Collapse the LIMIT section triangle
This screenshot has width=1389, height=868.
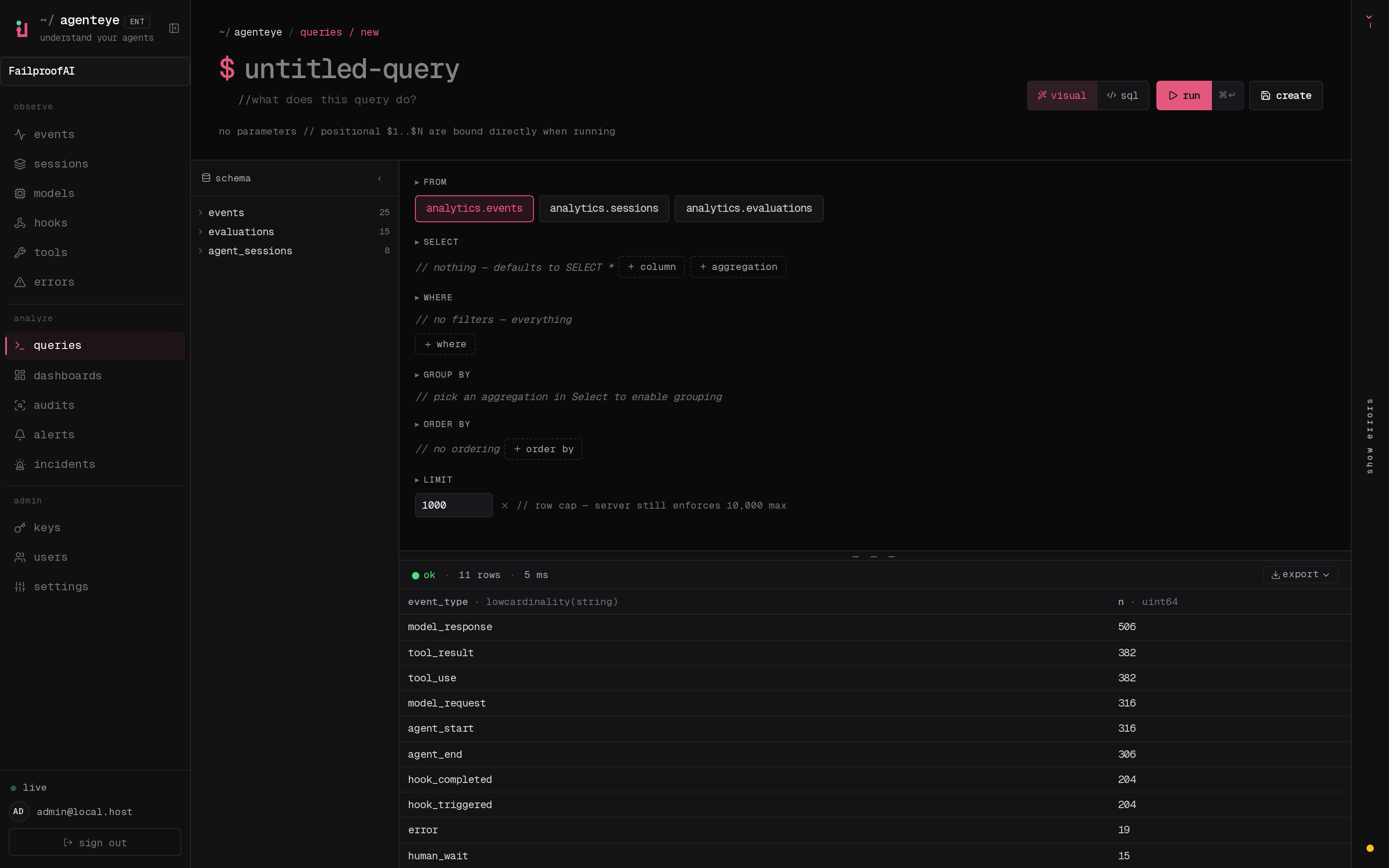click(x=417, y=480)
